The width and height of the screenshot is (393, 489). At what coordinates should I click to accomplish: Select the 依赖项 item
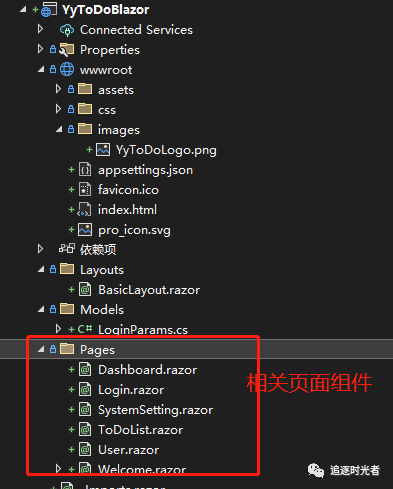98,249
